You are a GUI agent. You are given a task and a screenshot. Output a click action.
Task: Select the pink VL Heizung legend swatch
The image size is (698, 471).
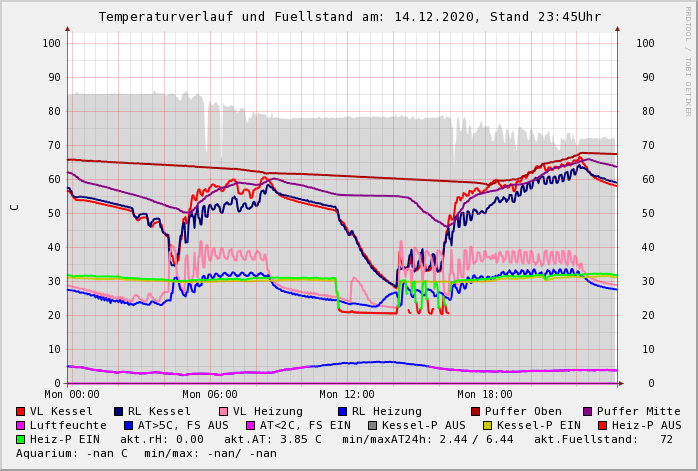pos(223,411)
